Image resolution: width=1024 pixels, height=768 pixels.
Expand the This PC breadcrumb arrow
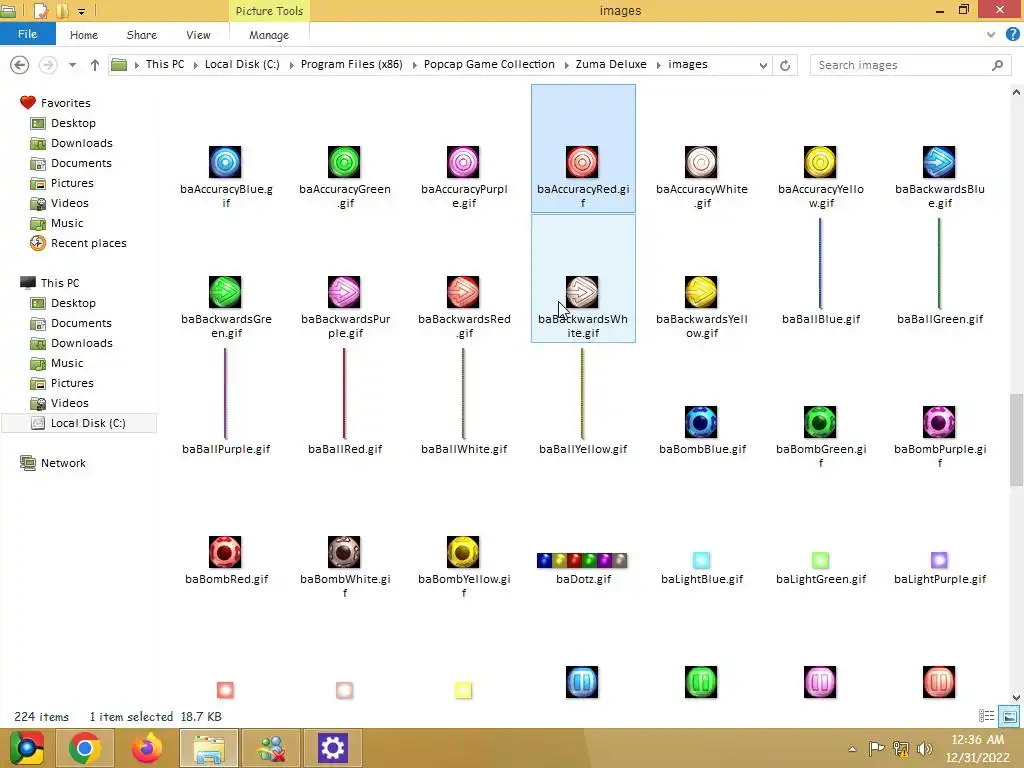coord(195,65)
